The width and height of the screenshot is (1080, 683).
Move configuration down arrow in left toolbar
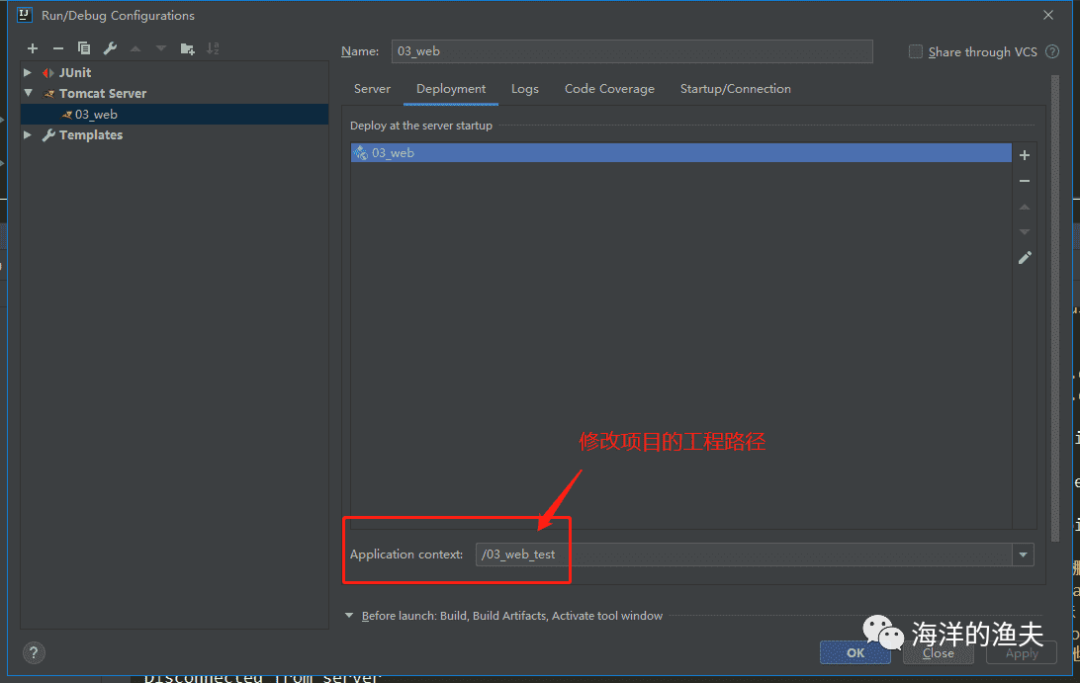point(161,48)
